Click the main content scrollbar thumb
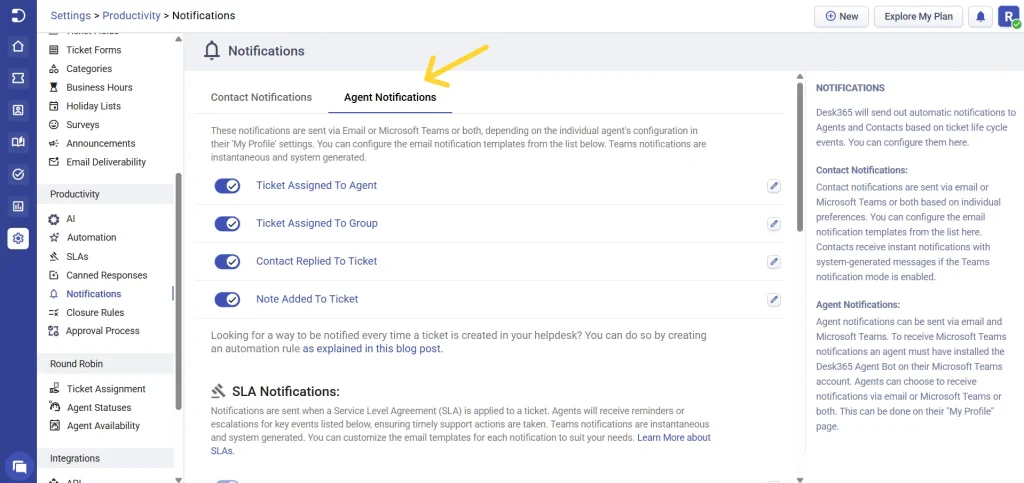1024x483 pixels. 801,155
